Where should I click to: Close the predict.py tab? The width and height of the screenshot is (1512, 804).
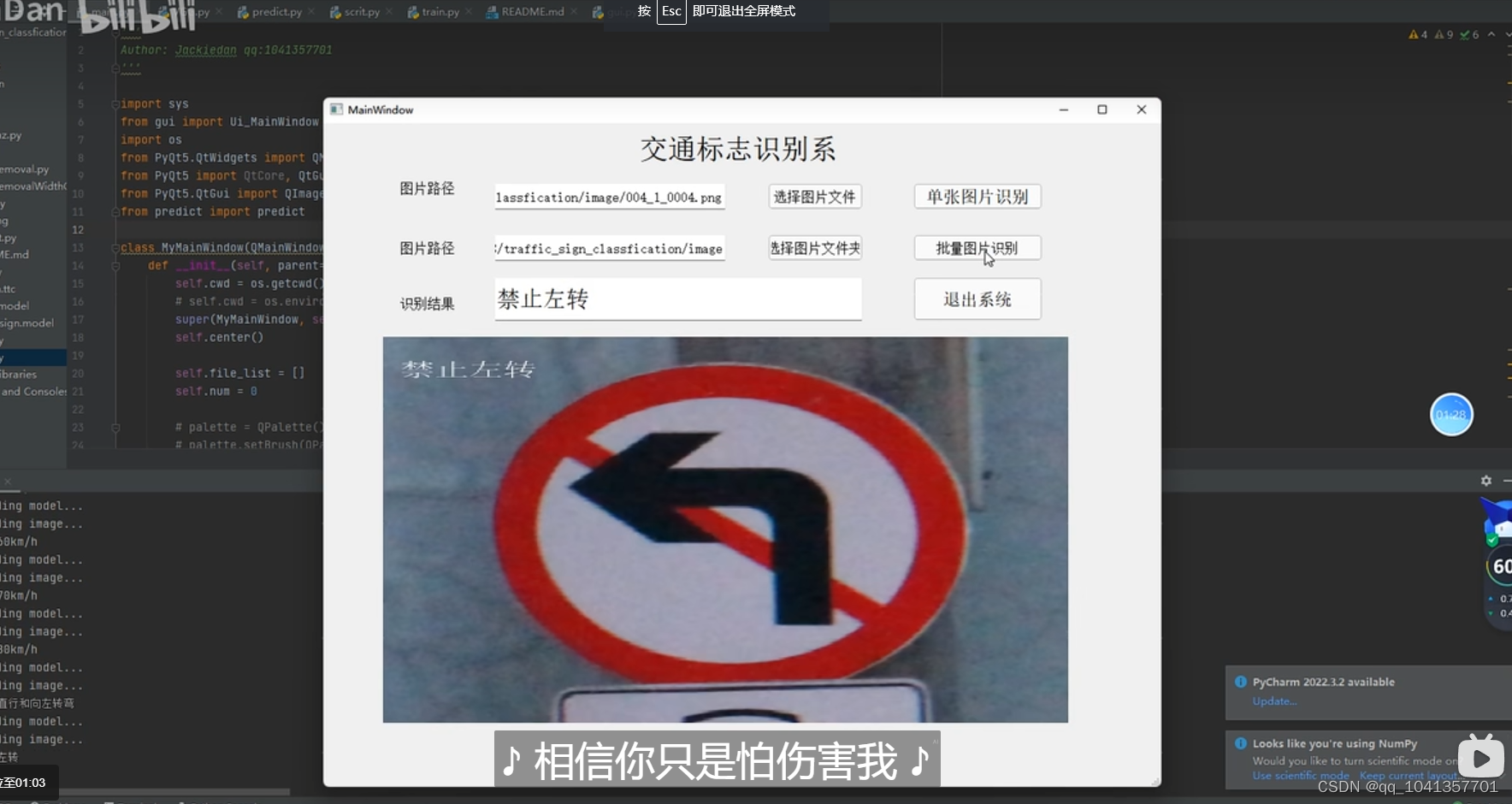click(x=311, y=12)
